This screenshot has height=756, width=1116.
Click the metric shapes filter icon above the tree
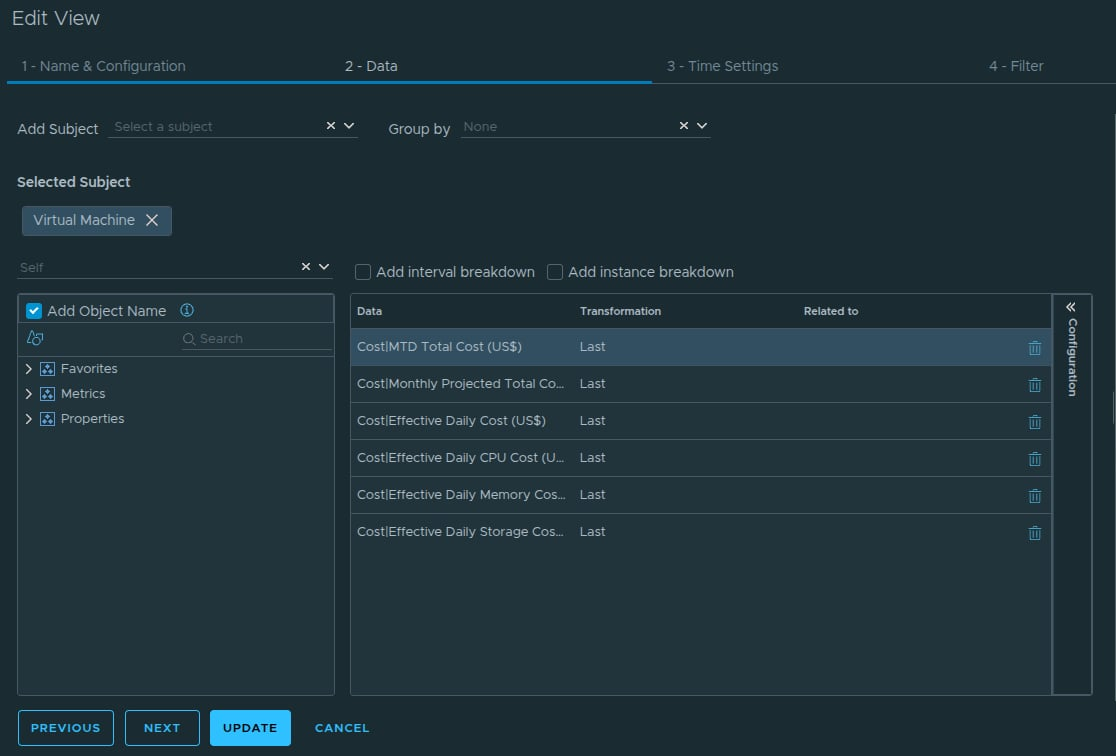[x=34, y=338]
